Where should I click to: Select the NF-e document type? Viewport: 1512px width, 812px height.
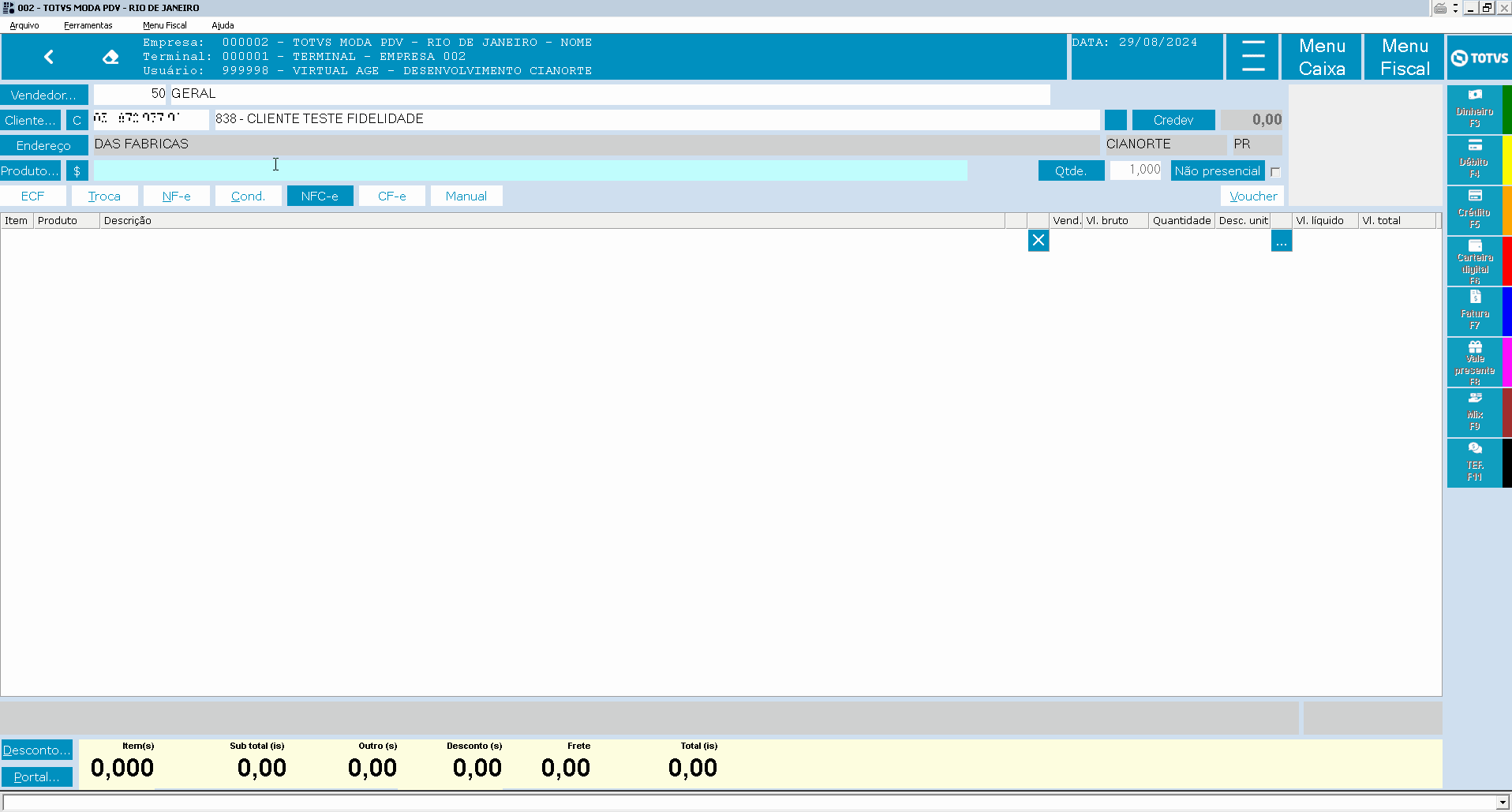click(177, 196)
